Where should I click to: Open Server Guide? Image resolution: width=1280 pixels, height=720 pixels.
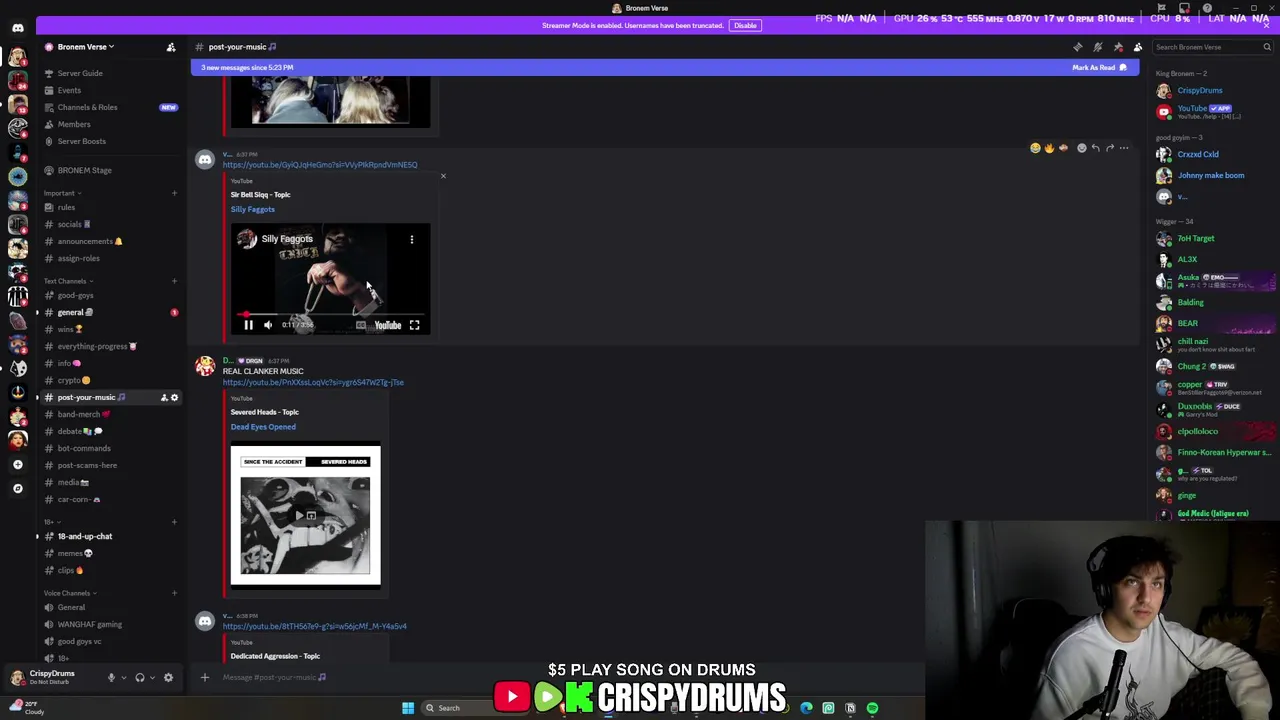tap(109, 73)
